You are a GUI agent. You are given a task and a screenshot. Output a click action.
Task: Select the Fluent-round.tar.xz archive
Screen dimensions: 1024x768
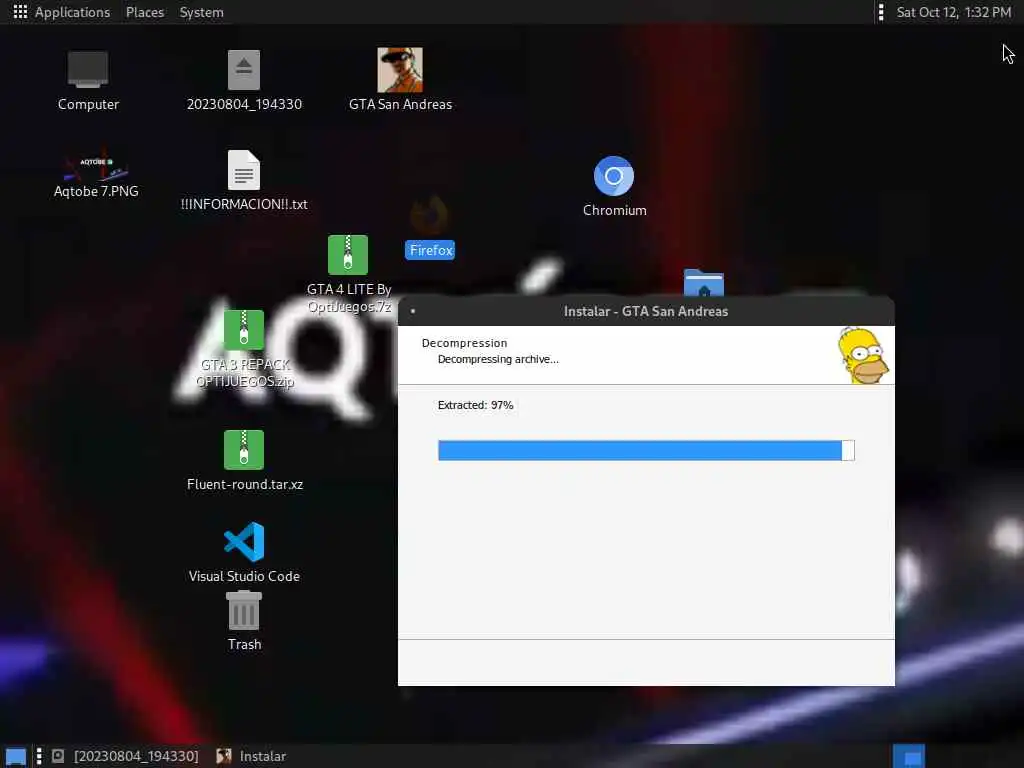[244, 450]
